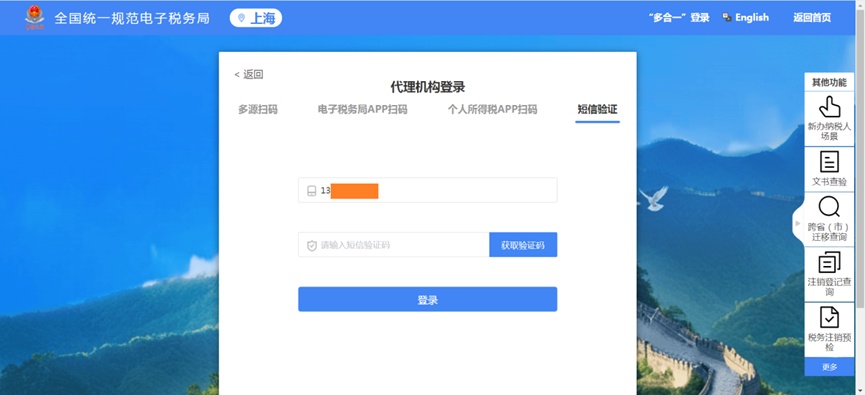Open the "多合一"登录 link

pyautogui.click(x=679, y=18)
